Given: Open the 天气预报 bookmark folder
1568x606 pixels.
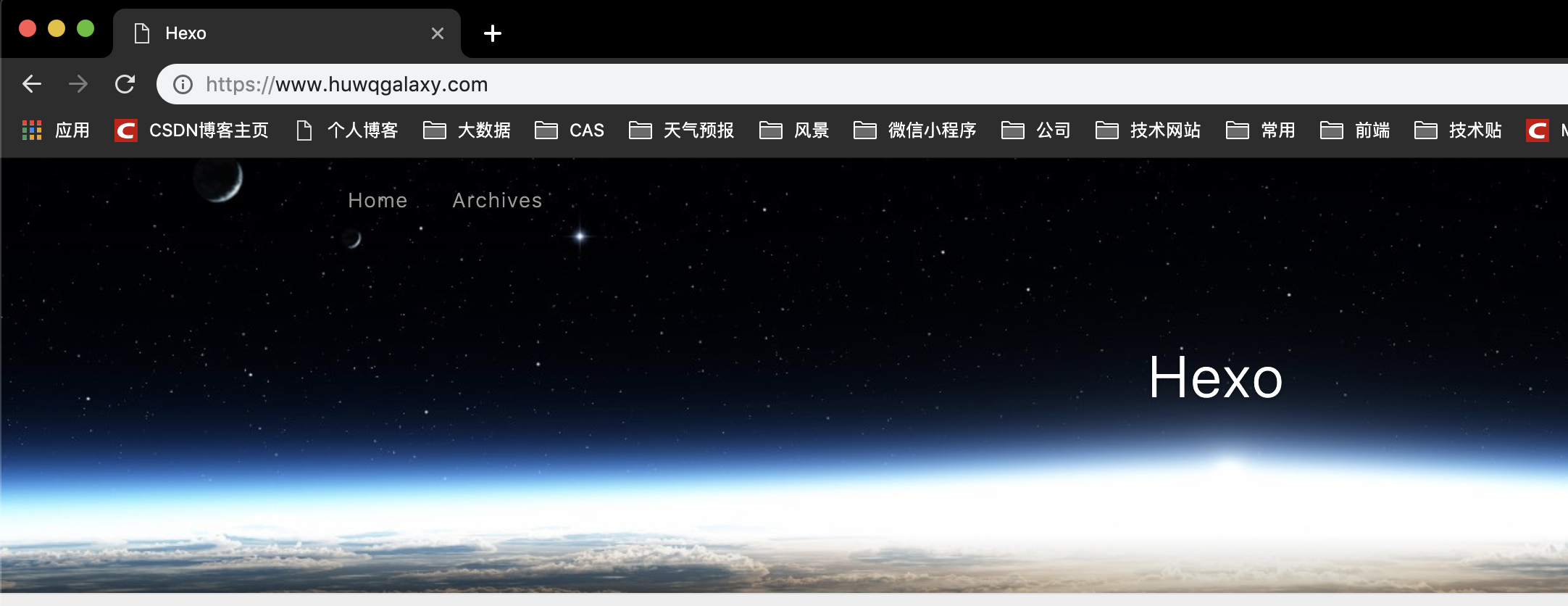Looking at the screenshot, I should click(682, 130).
